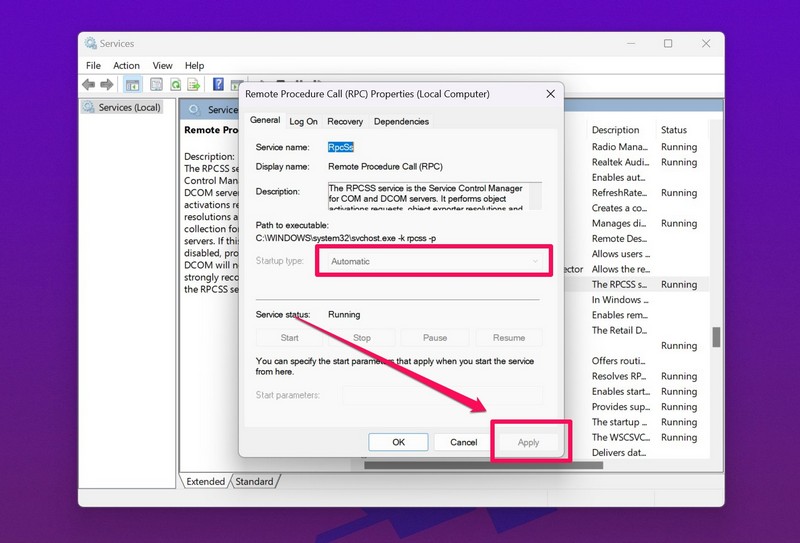This screenshot has height=543, width=800.
Task: Switch to the Standard view tab
Action: click(254, 481)
